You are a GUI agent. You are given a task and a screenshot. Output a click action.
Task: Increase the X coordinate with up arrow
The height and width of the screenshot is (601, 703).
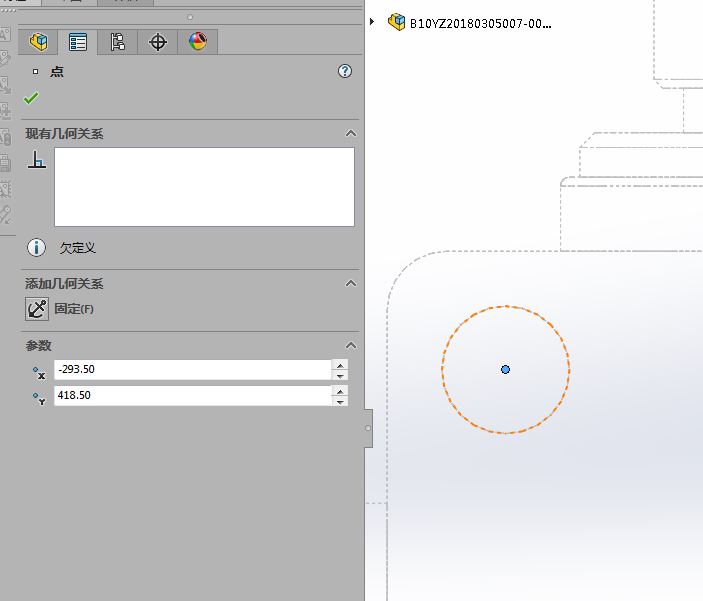pyautogui.click(x=341, y=365)
